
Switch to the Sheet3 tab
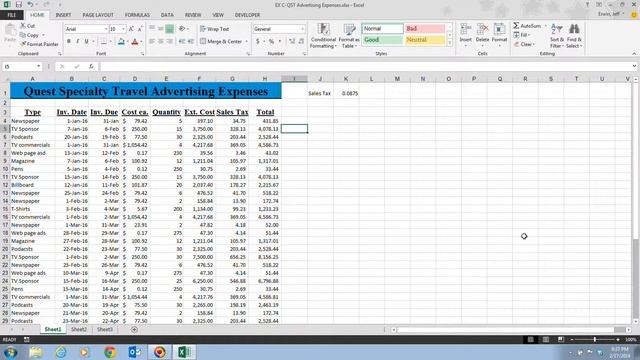104,329
